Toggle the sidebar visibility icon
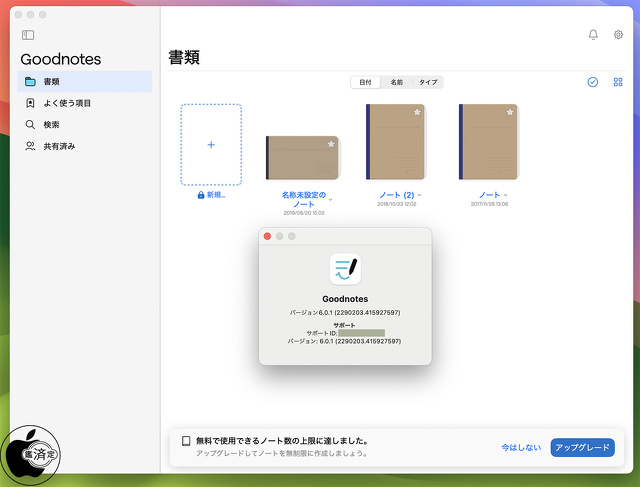The width and height of the screenshot is (640, 487). [x=28, y=35]
